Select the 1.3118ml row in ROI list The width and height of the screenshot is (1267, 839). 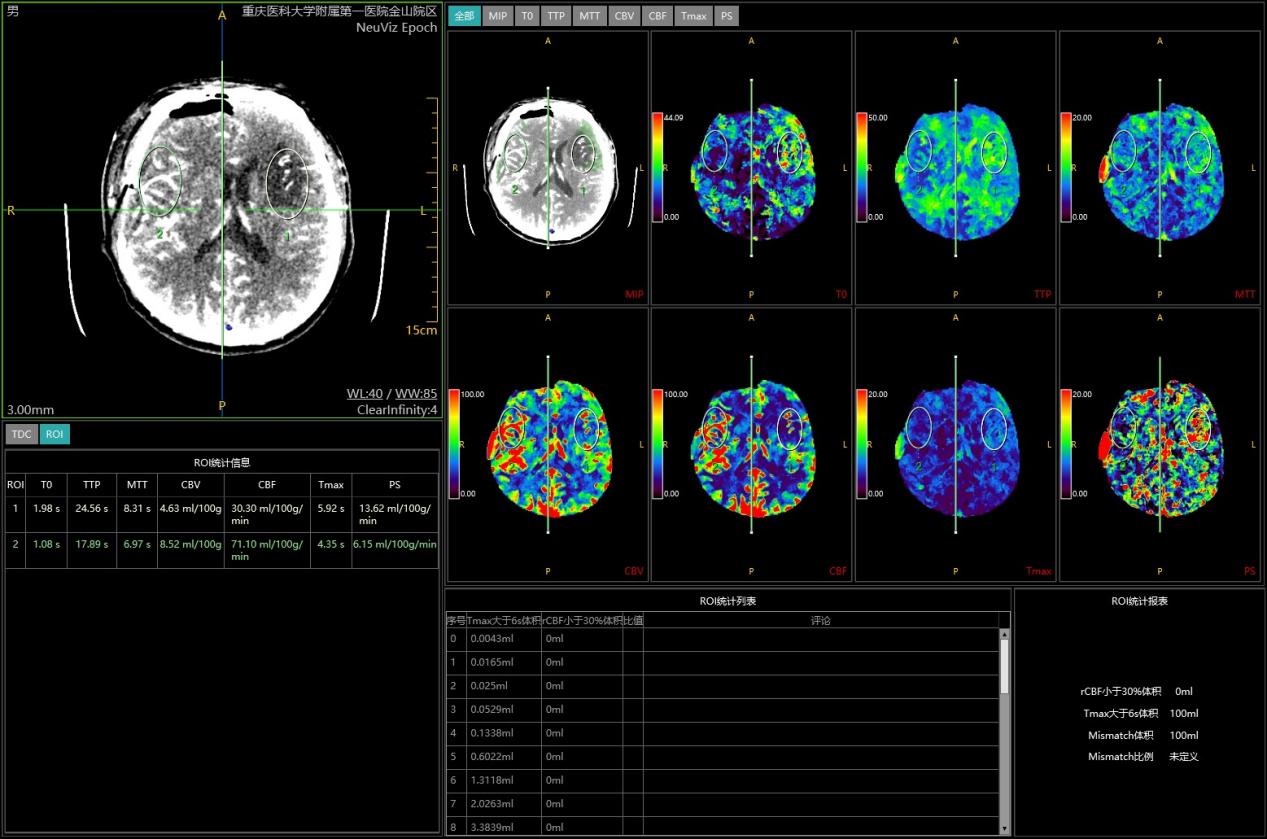[x=722, y=779]
